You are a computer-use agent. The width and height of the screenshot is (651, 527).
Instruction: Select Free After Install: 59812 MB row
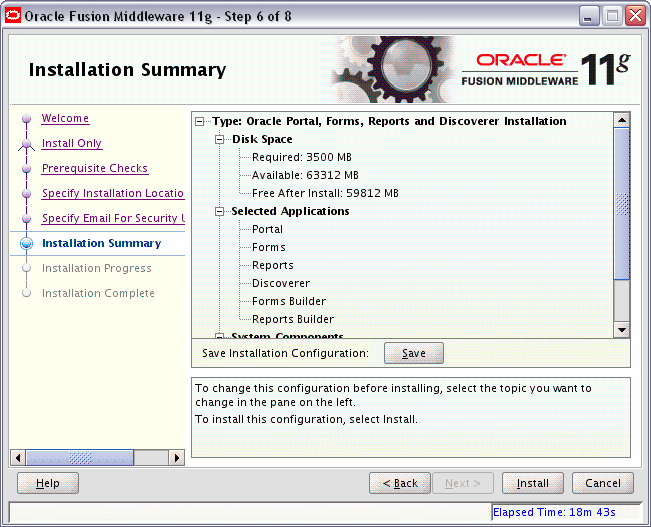click(x=325, y=193)
